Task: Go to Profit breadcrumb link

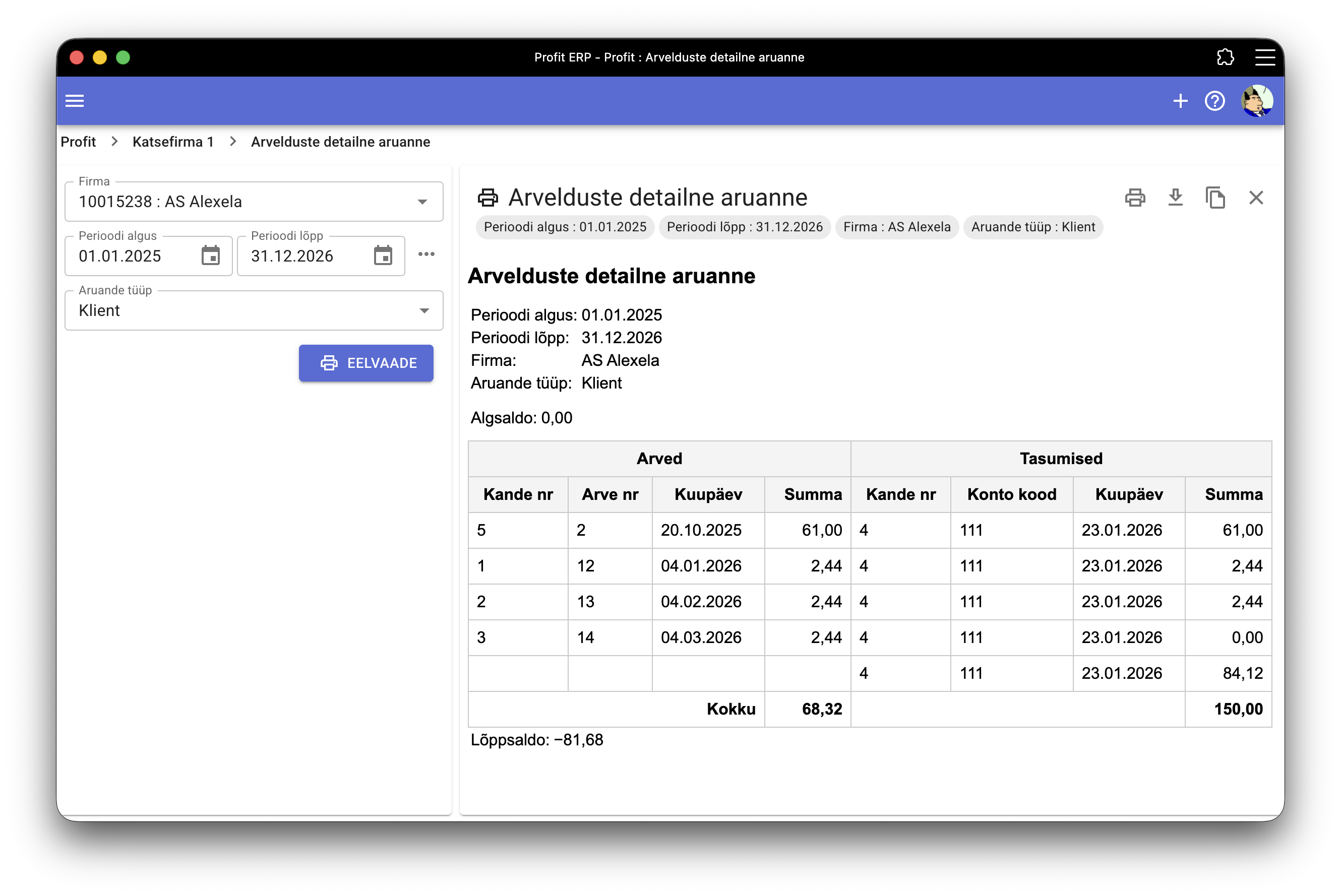Action: click(x=78, y=142)
